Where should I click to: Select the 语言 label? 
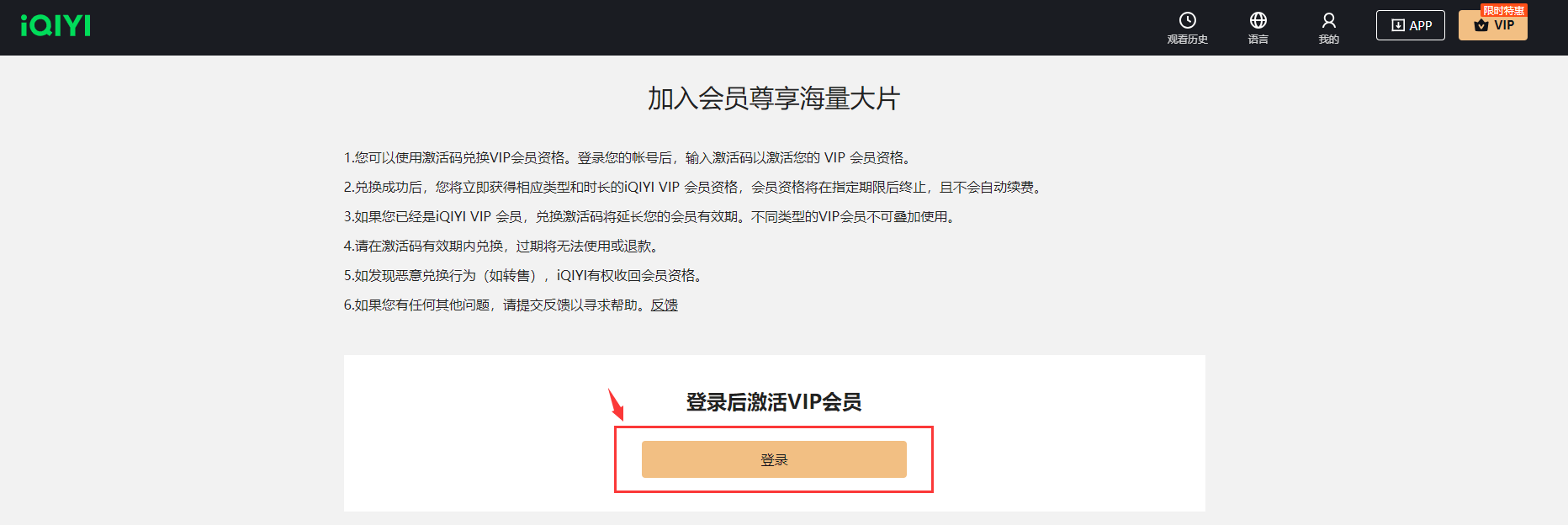pos(1258,40)
